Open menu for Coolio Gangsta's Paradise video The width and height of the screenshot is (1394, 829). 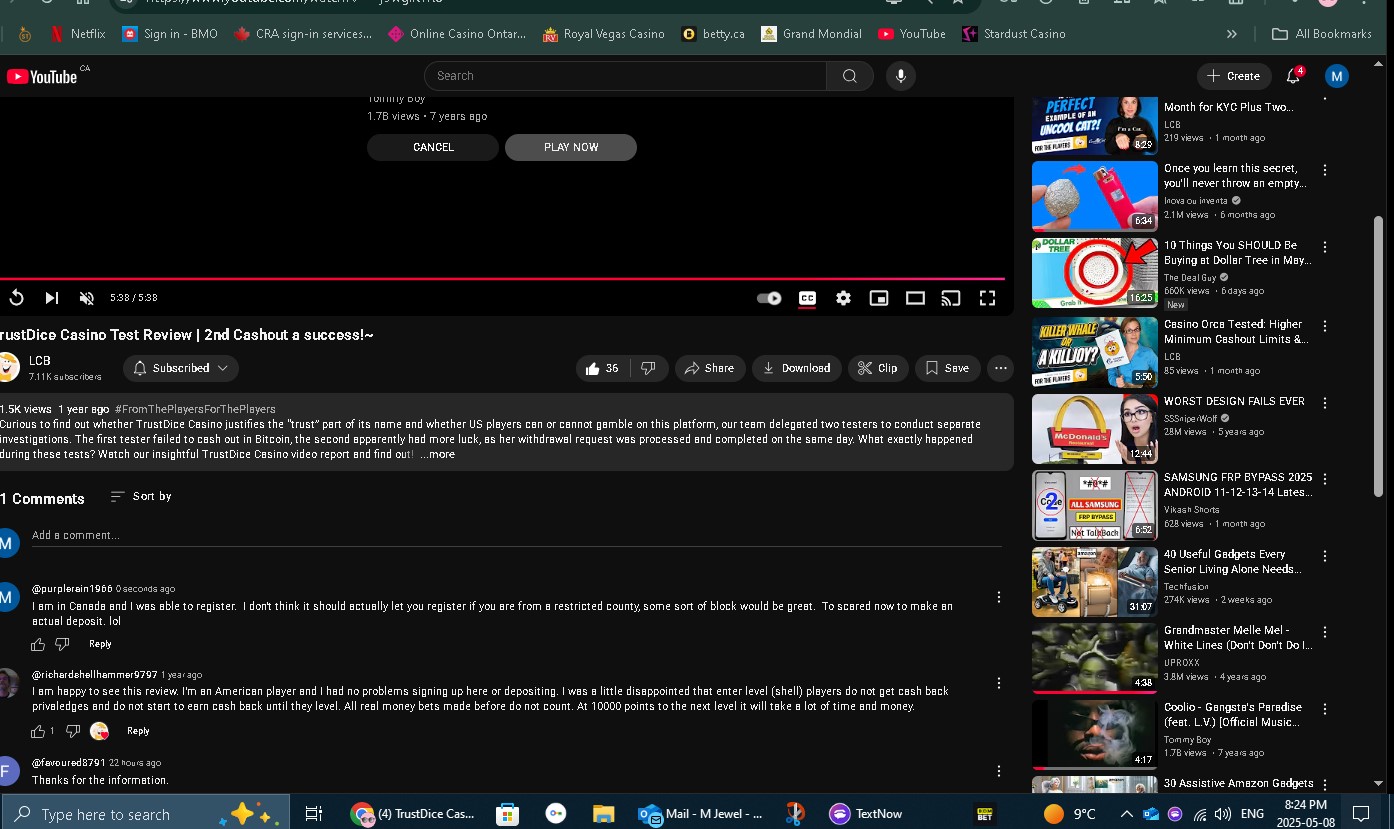[1325, 709]
